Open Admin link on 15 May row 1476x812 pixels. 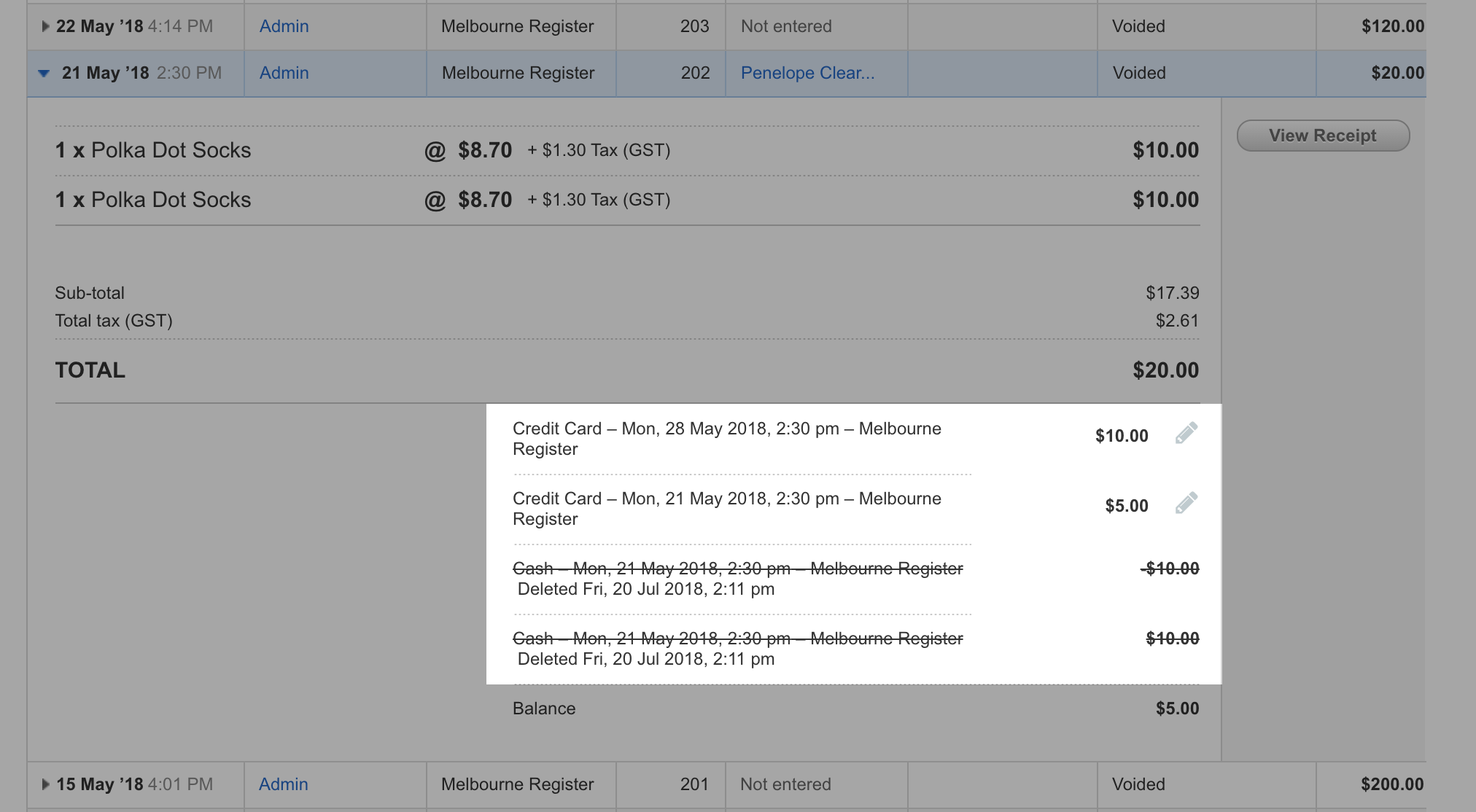click(x=283, y=784)
